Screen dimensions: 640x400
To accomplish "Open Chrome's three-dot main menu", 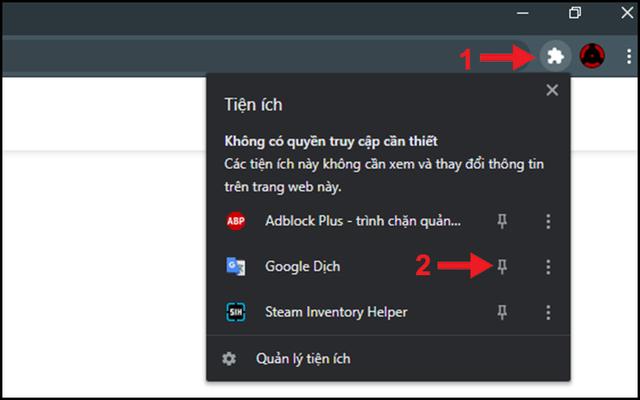I will point(627,56).
